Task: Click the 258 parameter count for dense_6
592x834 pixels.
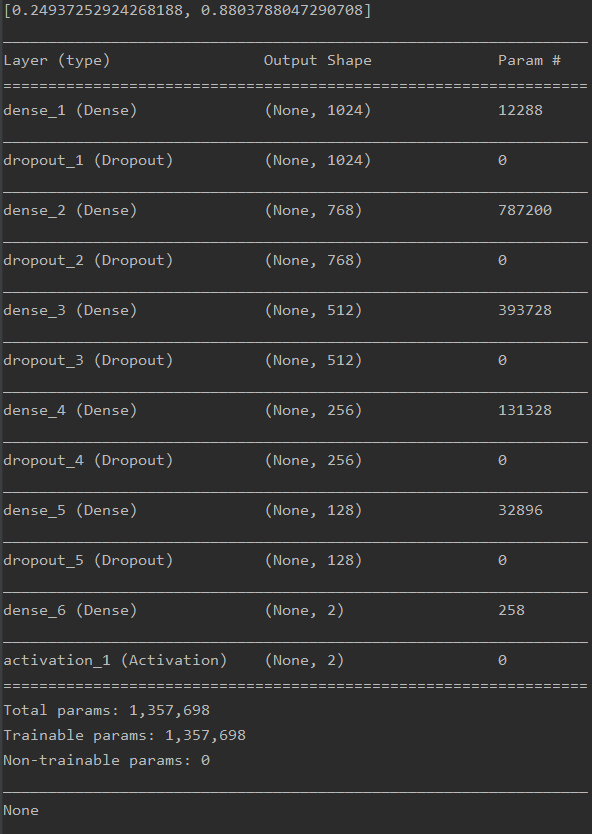Action: click(x=512, y=610)
